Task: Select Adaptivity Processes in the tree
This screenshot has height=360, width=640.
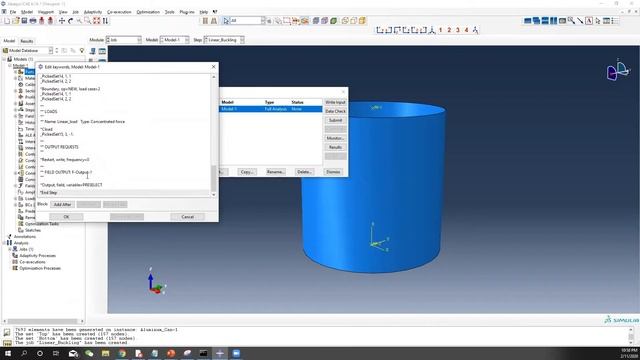Action: 38,256
